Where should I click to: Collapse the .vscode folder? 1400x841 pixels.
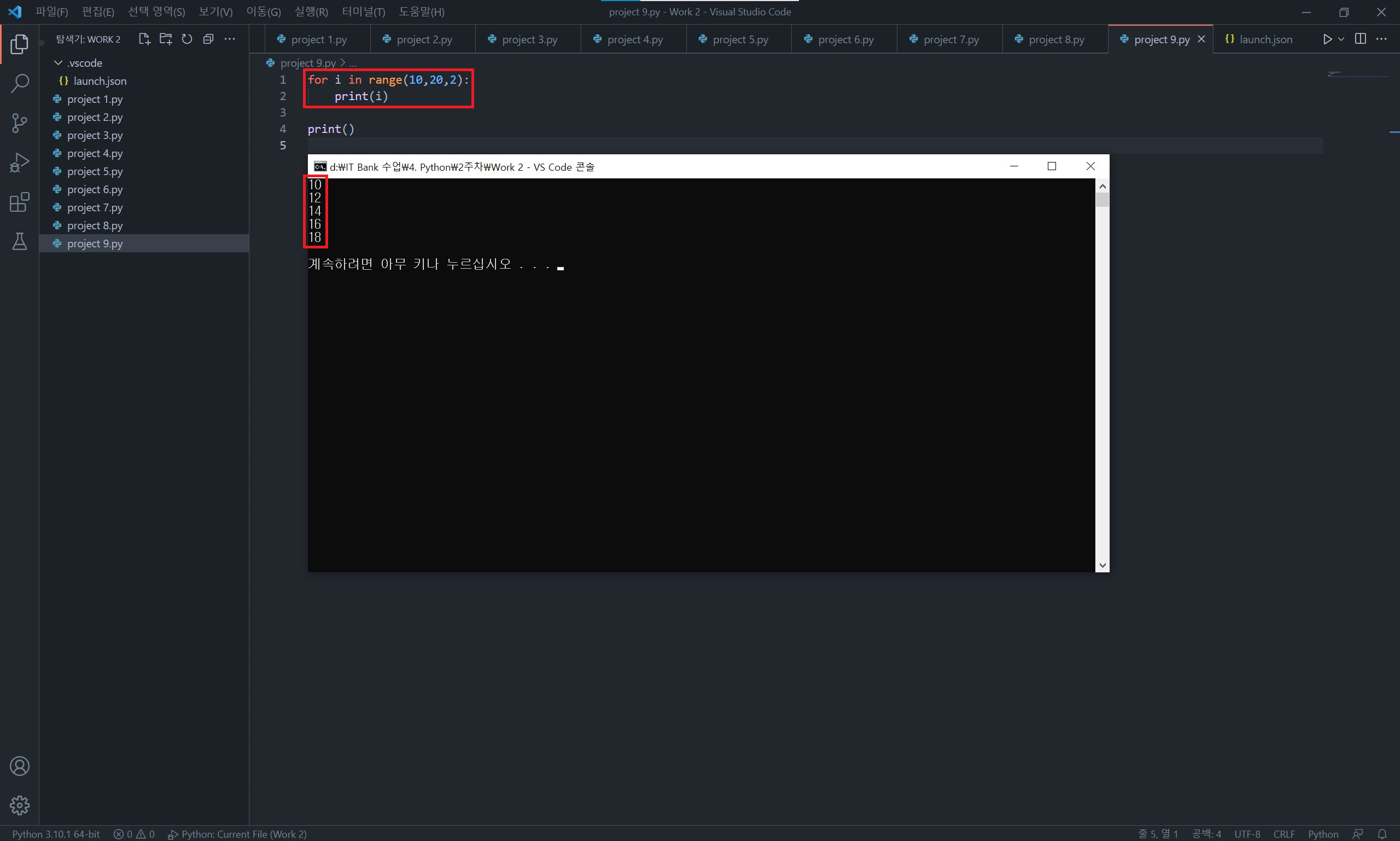click(58, 63)
